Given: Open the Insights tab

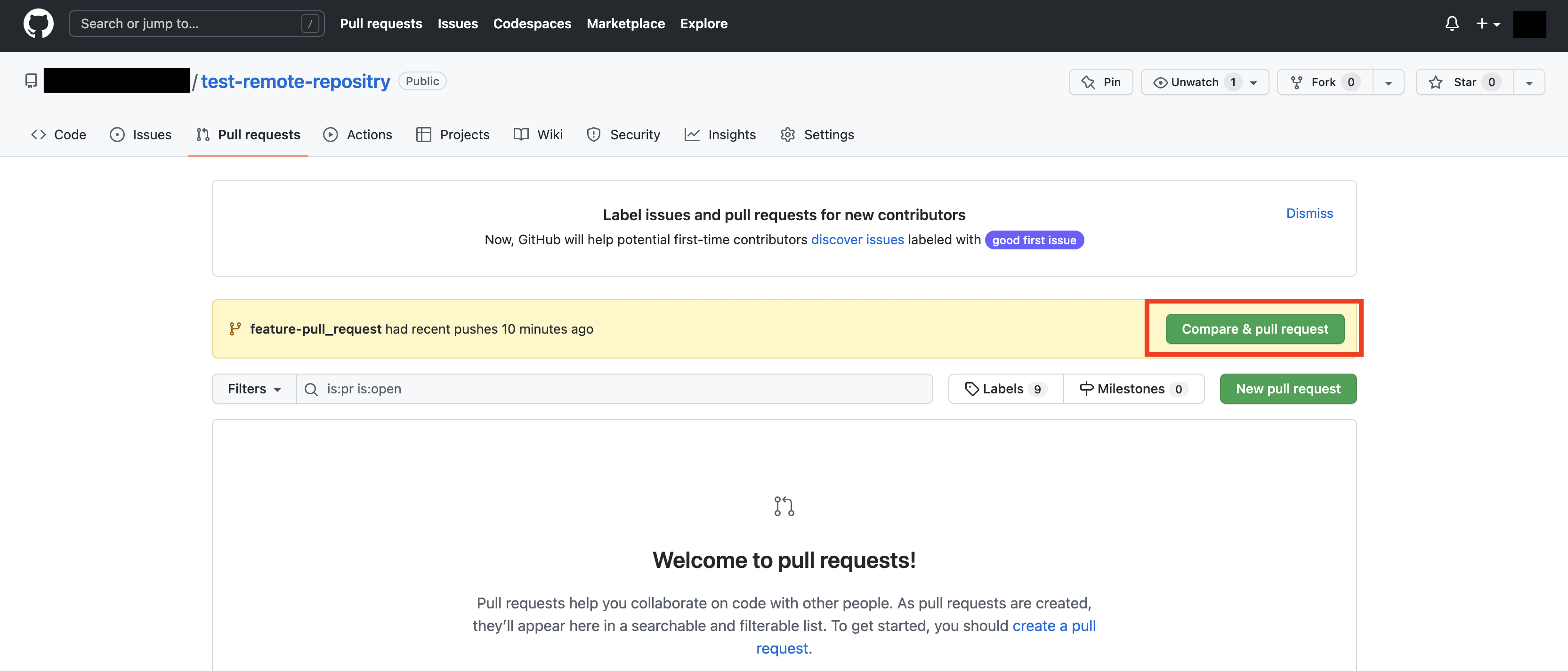Looking at the screenshot, I should click(x=720, y=135).
